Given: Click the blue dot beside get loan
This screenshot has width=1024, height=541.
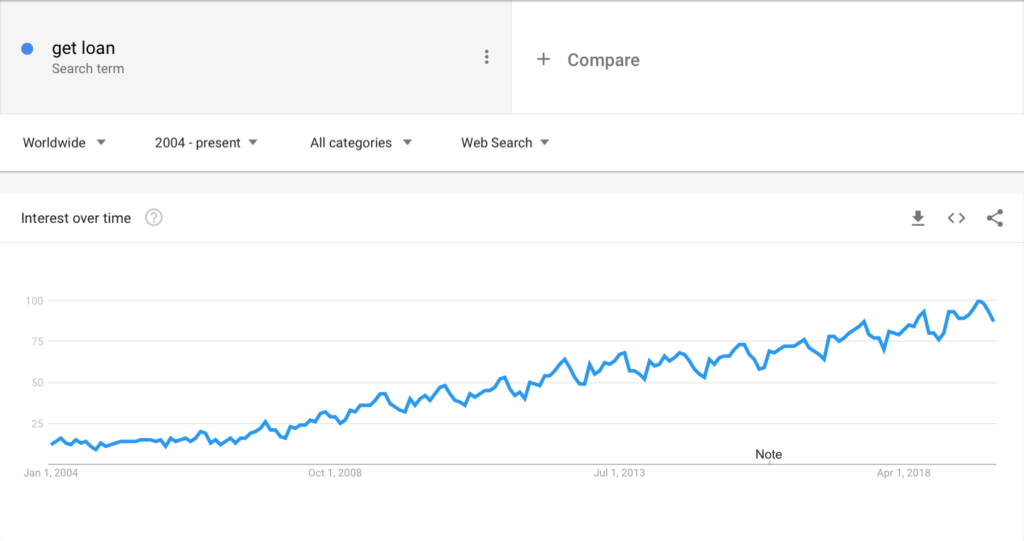Looking at the screenshot, I should tap(27, 48).
